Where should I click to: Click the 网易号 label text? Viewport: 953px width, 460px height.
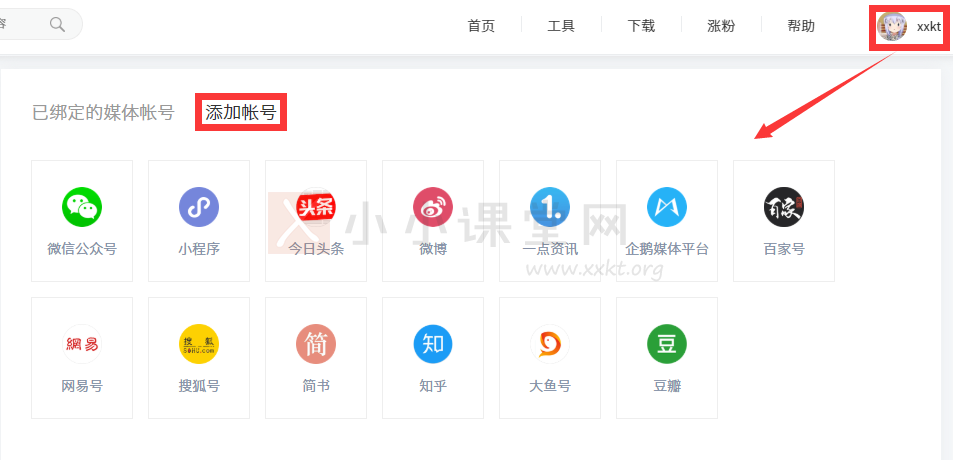pyautogui.click(x=82, y=386)
